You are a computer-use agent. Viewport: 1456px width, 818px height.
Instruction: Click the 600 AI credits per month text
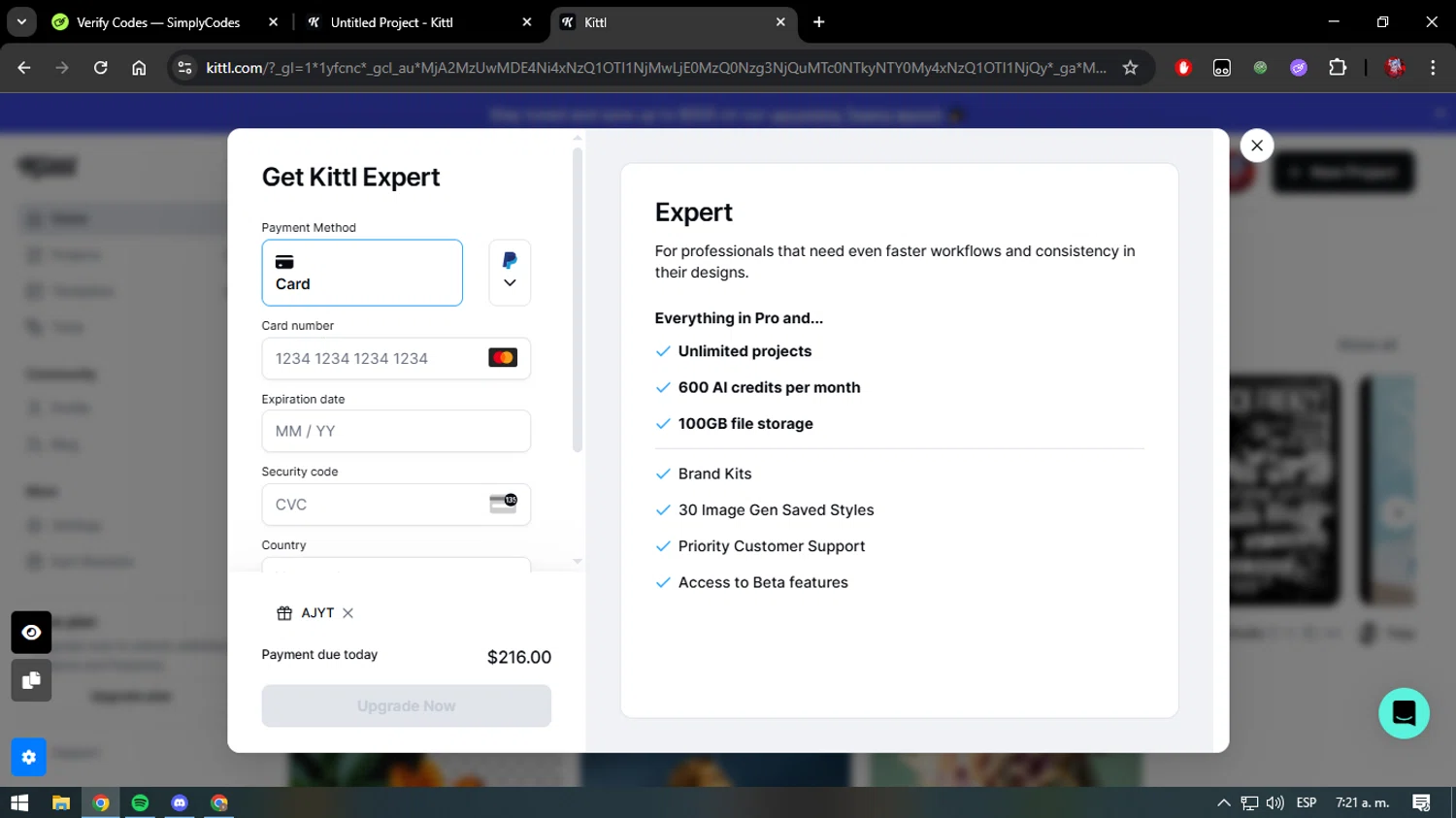click(x=769, y=387)
